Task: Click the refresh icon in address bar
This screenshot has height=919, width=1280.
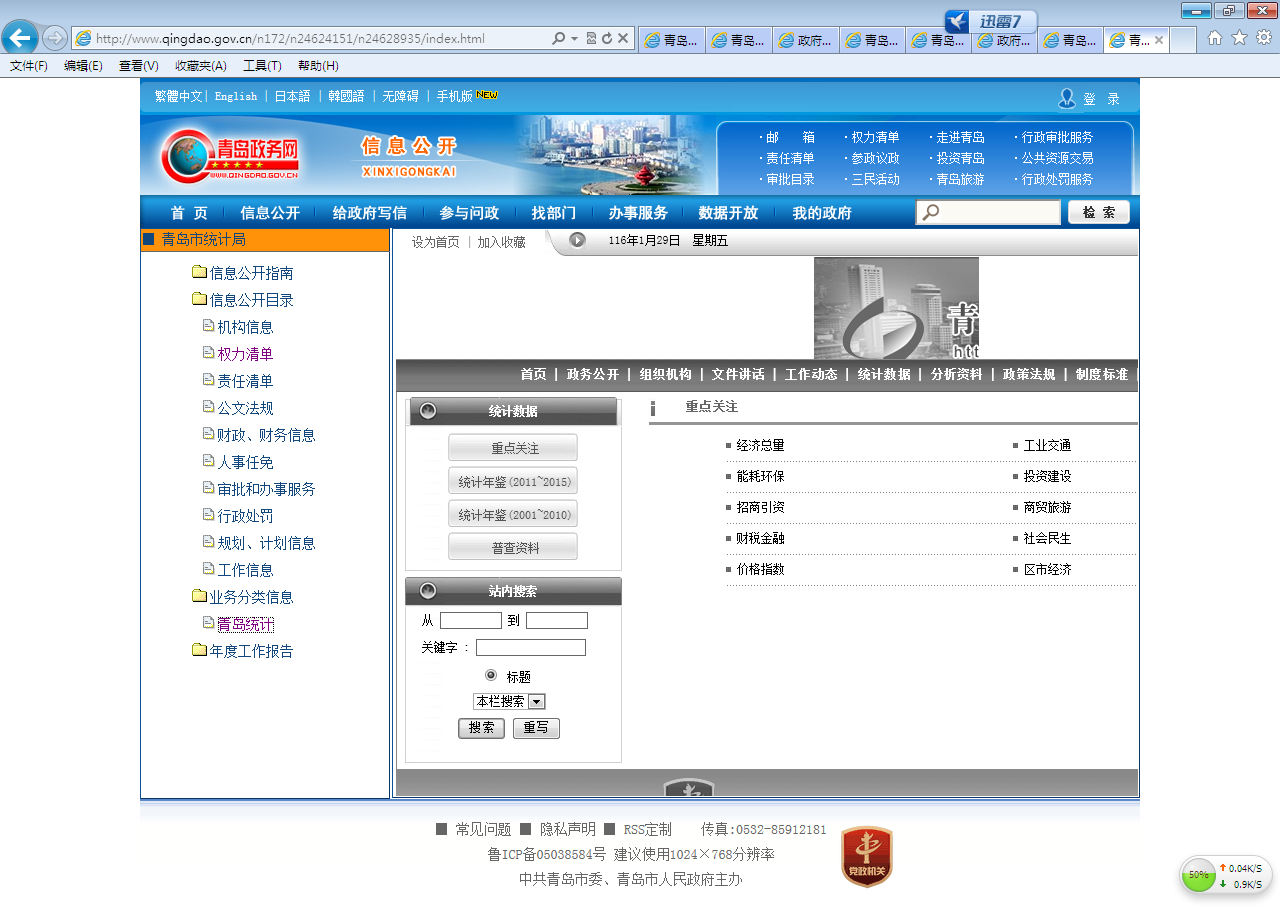Action: click(607, 39)
